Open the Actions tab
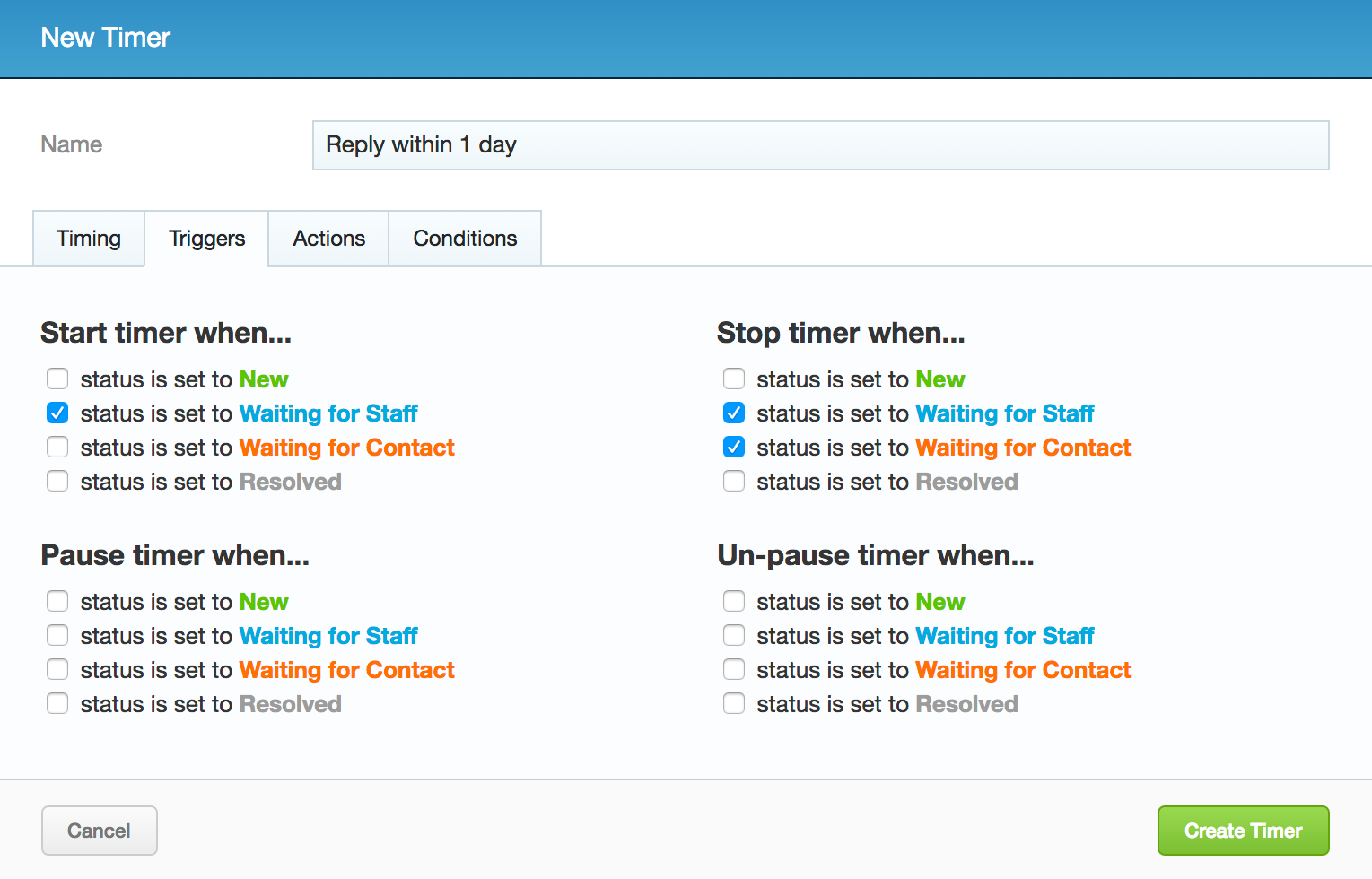The height and width of the screenshot is (879, 1372). tap(328, 239)
